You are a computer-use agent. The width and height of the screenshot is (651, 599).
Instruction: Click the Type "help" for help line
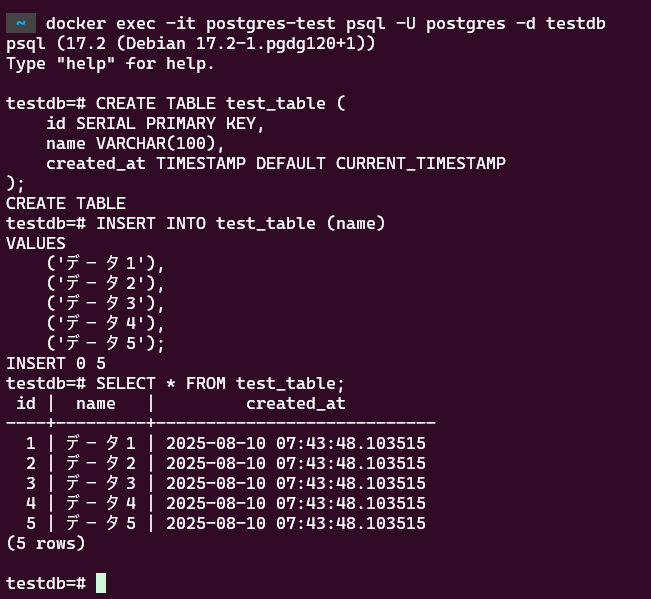[110, 64]
